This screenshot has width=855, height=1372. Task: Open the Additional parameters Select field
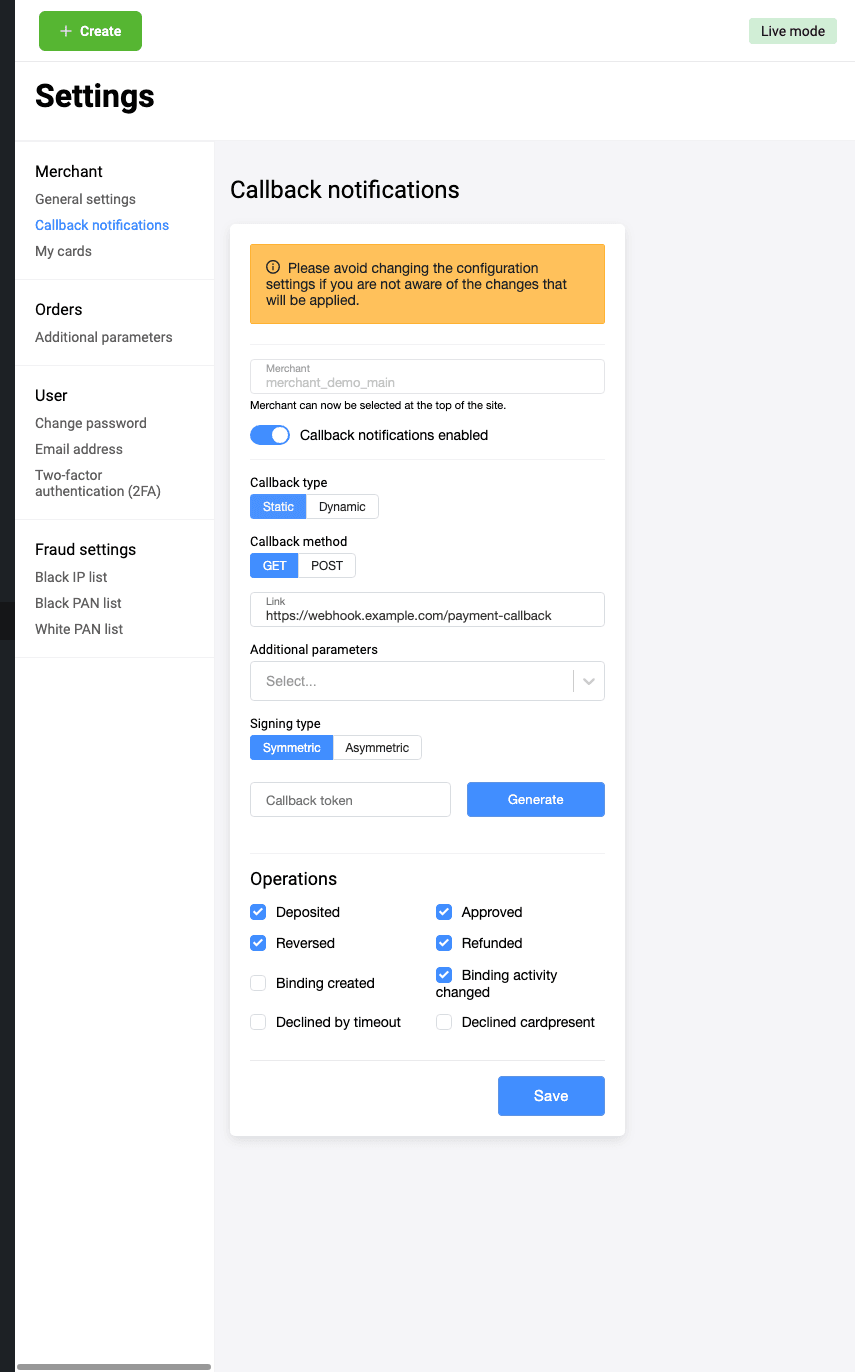[410, 681]
